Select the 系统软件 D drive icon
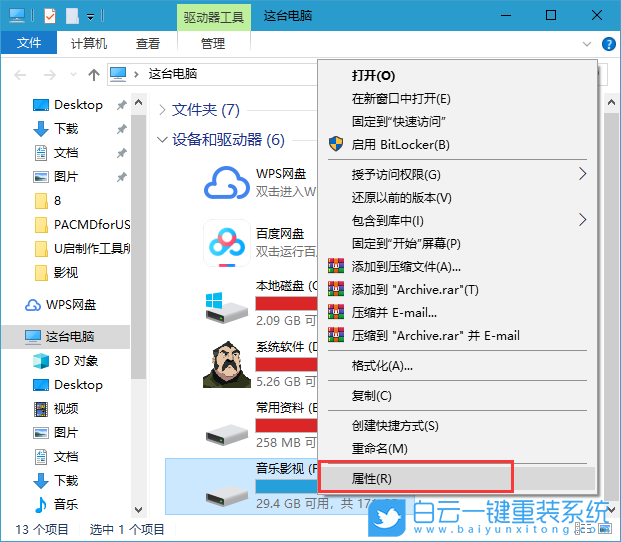 pos(227,364)
